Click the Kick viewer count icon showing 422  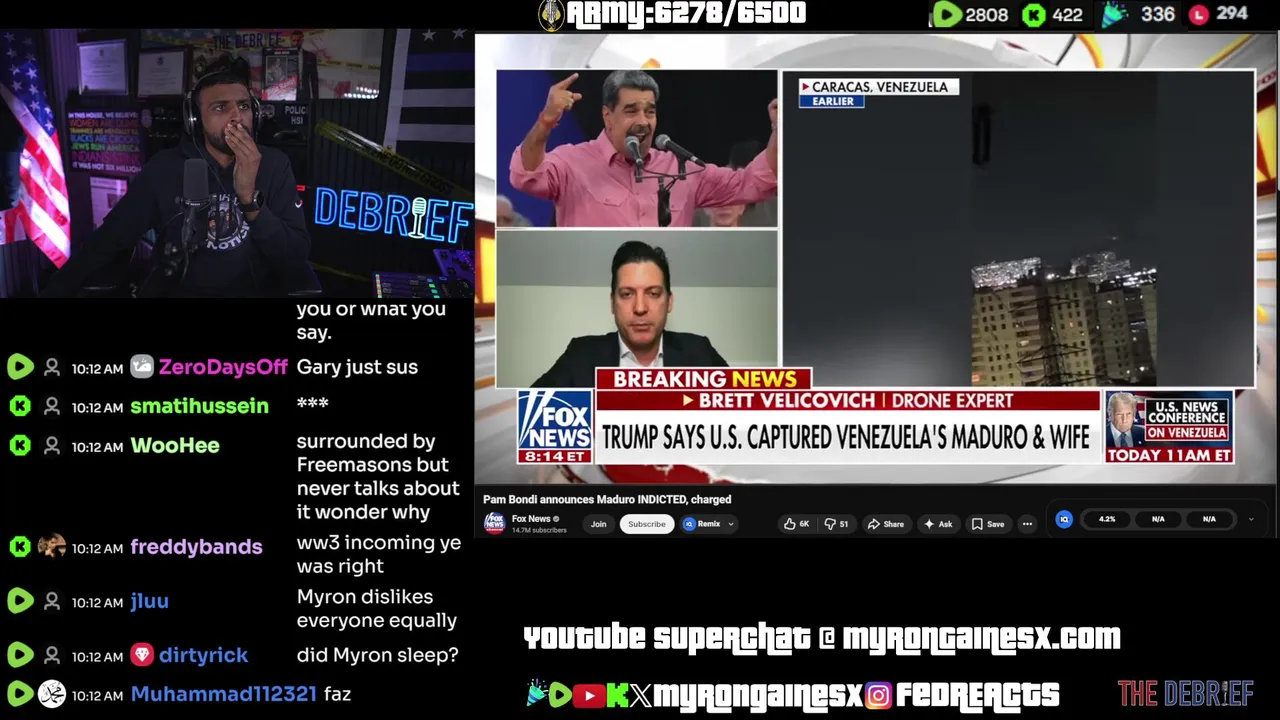[1034, 14]
